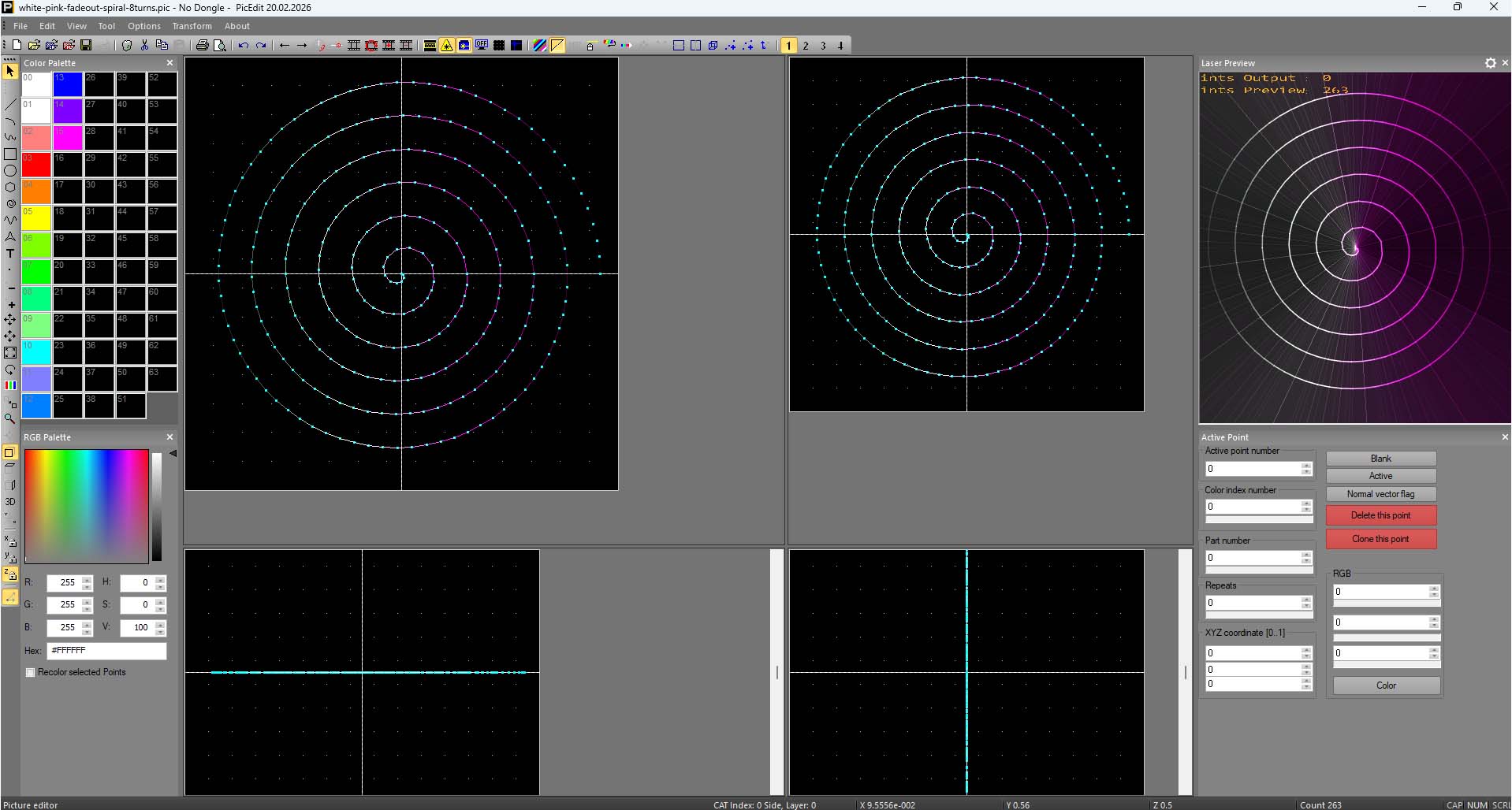Viewport: 1512px width, 810px height.
Task: Open Laser Preview settings gear
Action: pos(1490,63)
